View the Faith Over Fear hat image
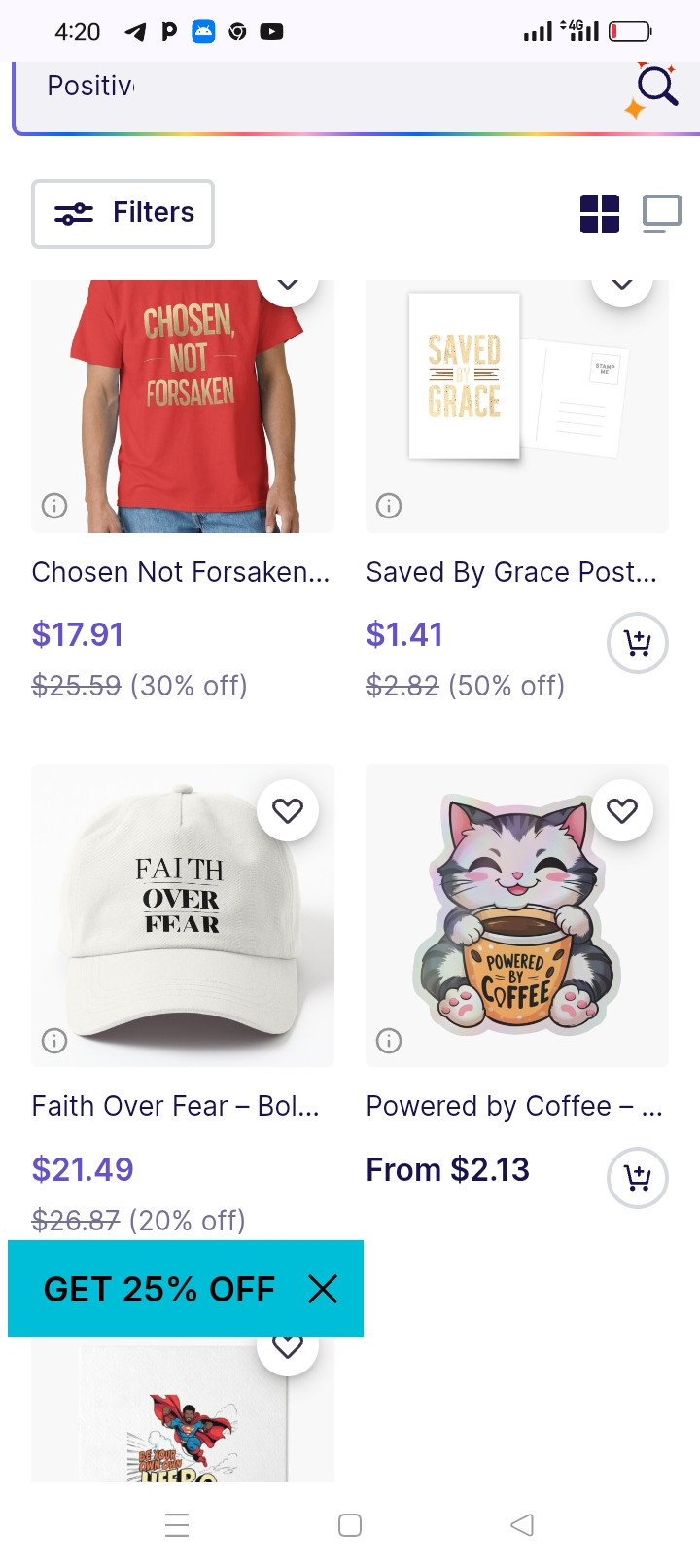 point(181,914)
